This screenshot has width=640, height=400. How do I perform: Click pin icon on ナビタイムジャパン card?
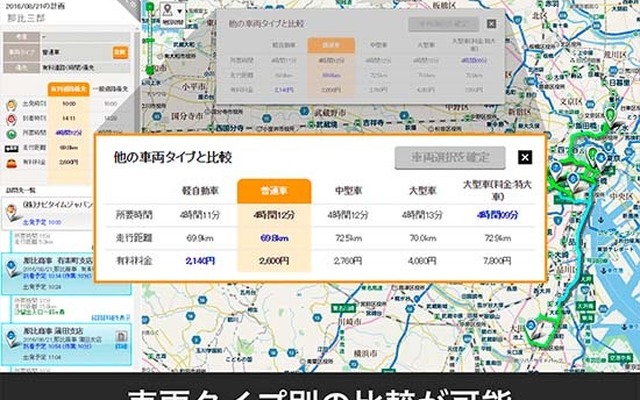pos(12,213)
